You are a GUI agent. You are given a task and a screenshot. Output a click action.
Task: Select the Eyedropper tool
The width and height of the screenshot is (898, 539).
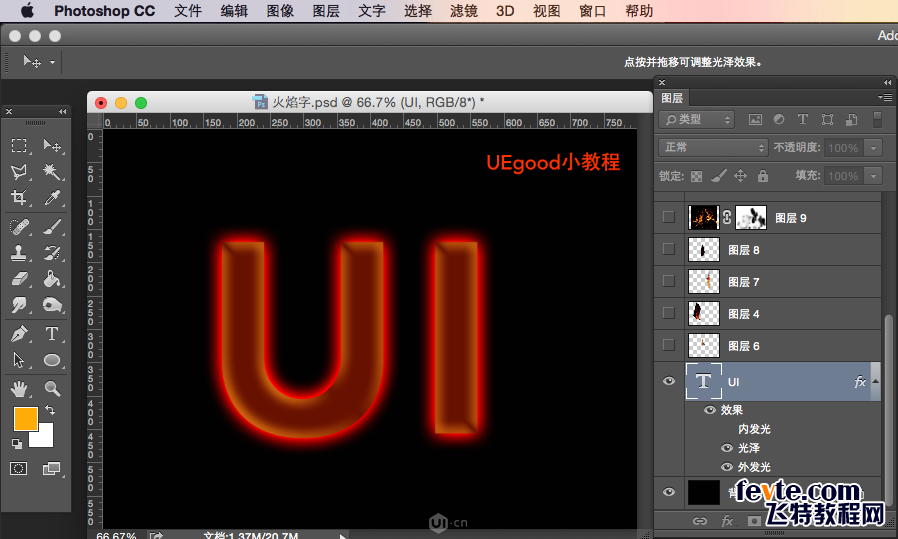click(52, 198)
